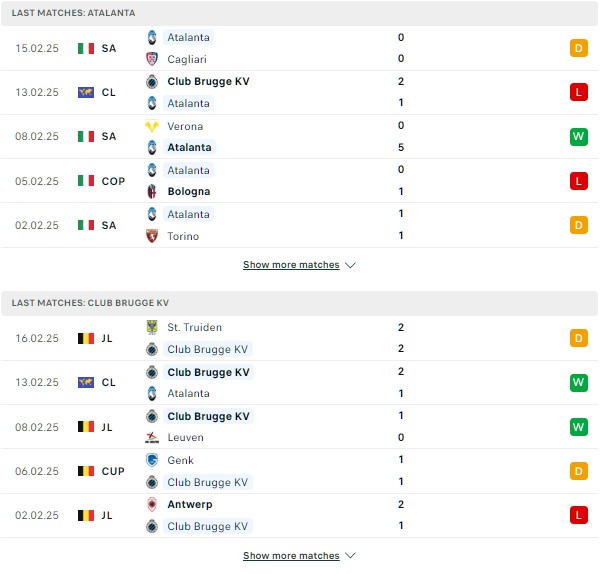This screenshot has height=574, width=601.
Task: Open Bologna team name link
Action: pyautogui.click(x=189, y=191)
